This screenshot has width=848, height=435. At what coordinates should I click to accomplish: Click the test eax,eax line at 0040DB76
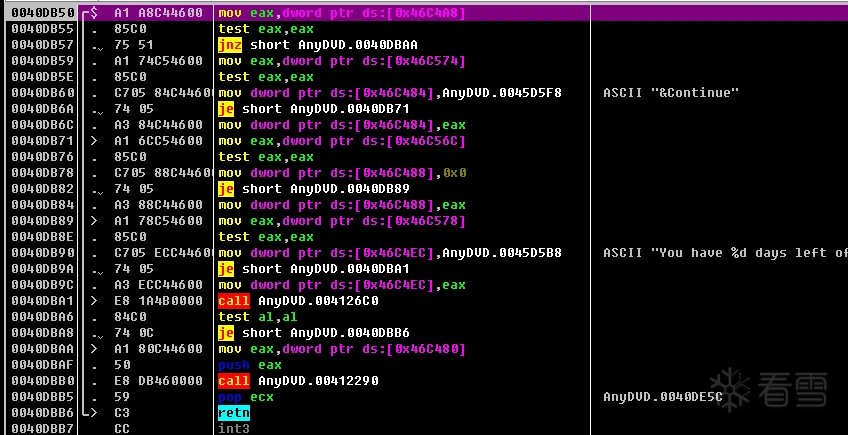coord(266,157)
